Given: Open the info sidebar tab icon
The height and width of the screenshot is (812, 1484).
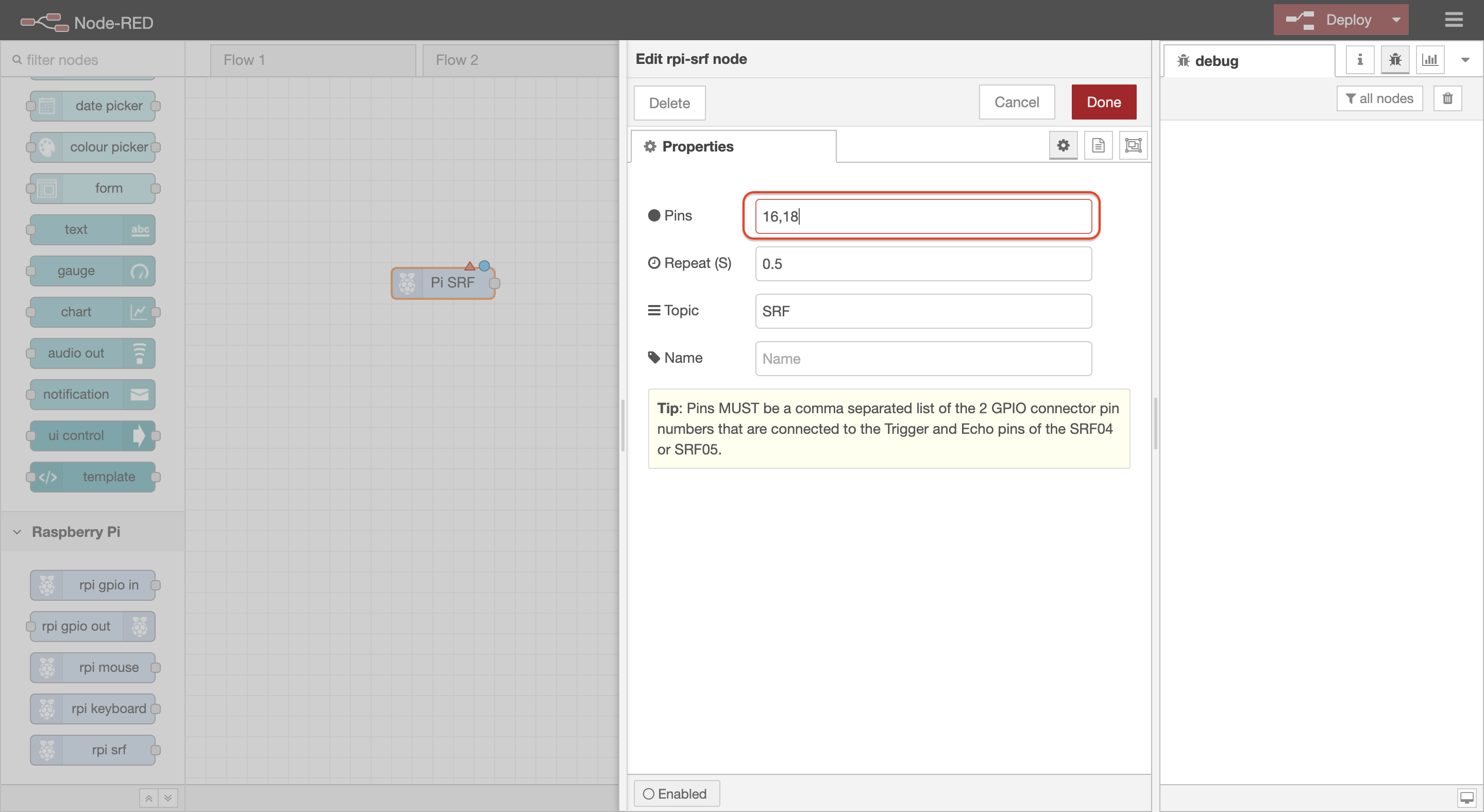Looking at the screenshot, I should pos(1360,60).
